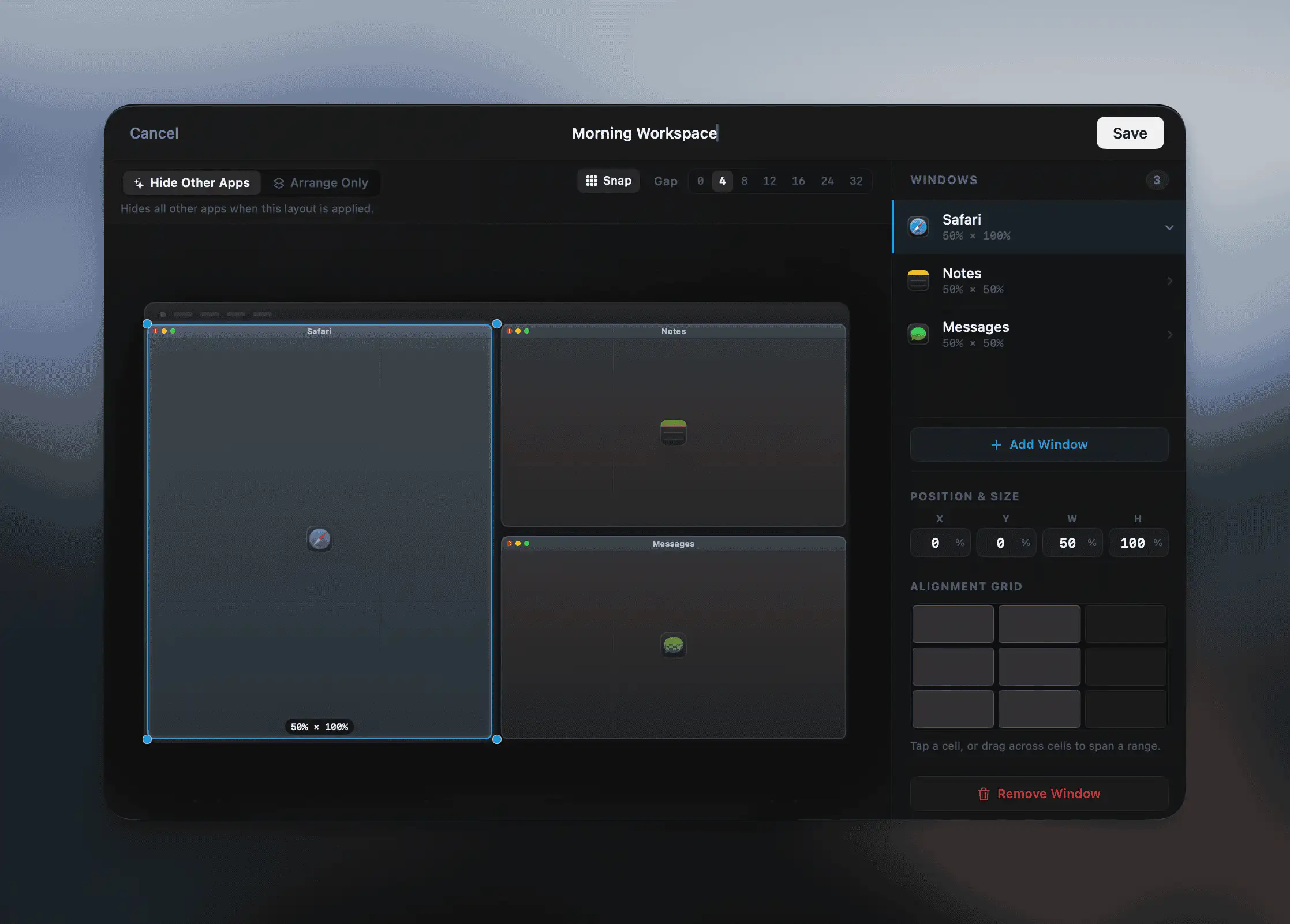Set gap to 0
This screenshot has width=1290, height=924.
pos(700,181)
